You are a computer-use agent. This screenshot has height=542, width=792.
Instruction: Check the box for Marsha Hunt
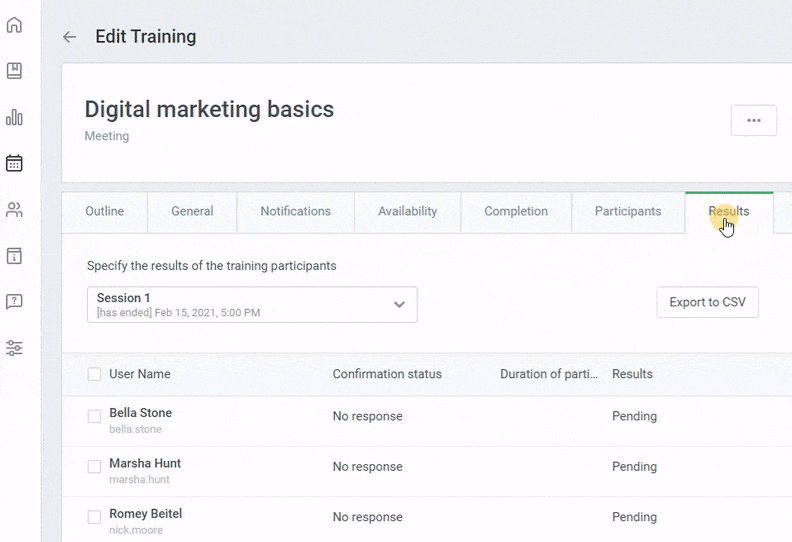[94, 467]
